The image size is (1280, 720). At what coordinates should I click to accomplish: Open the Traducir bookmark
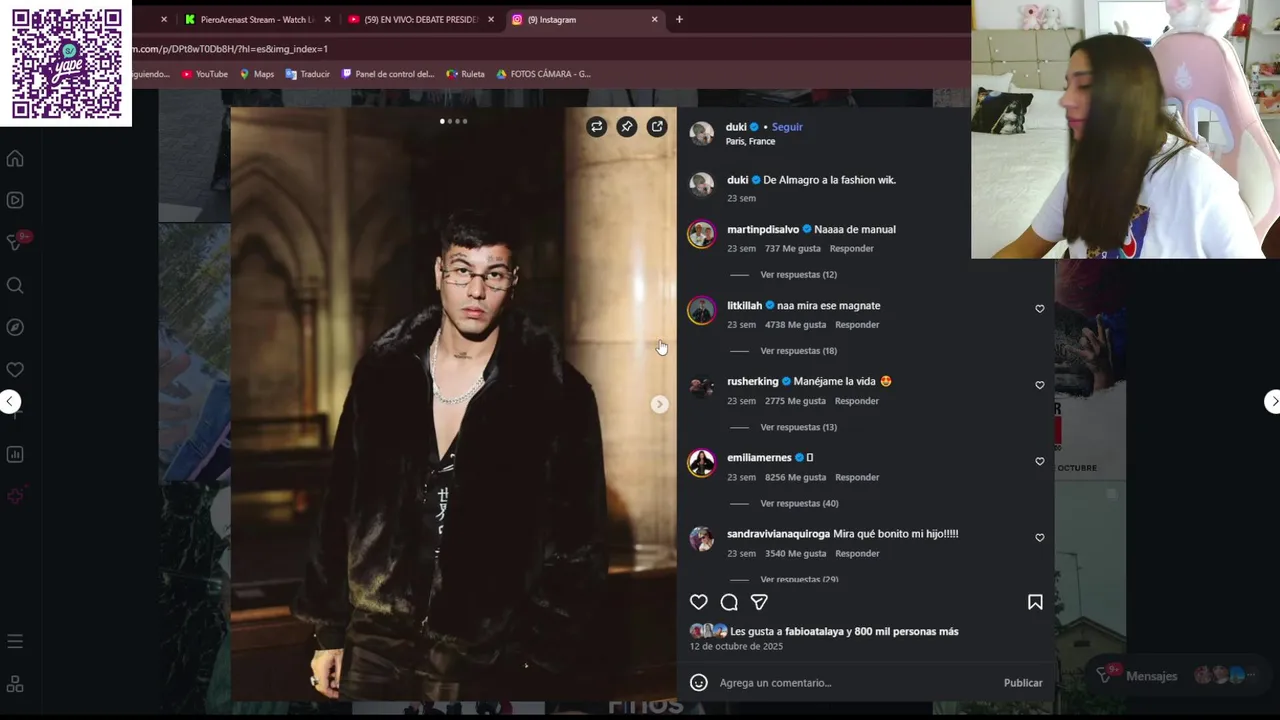[308, 74]
